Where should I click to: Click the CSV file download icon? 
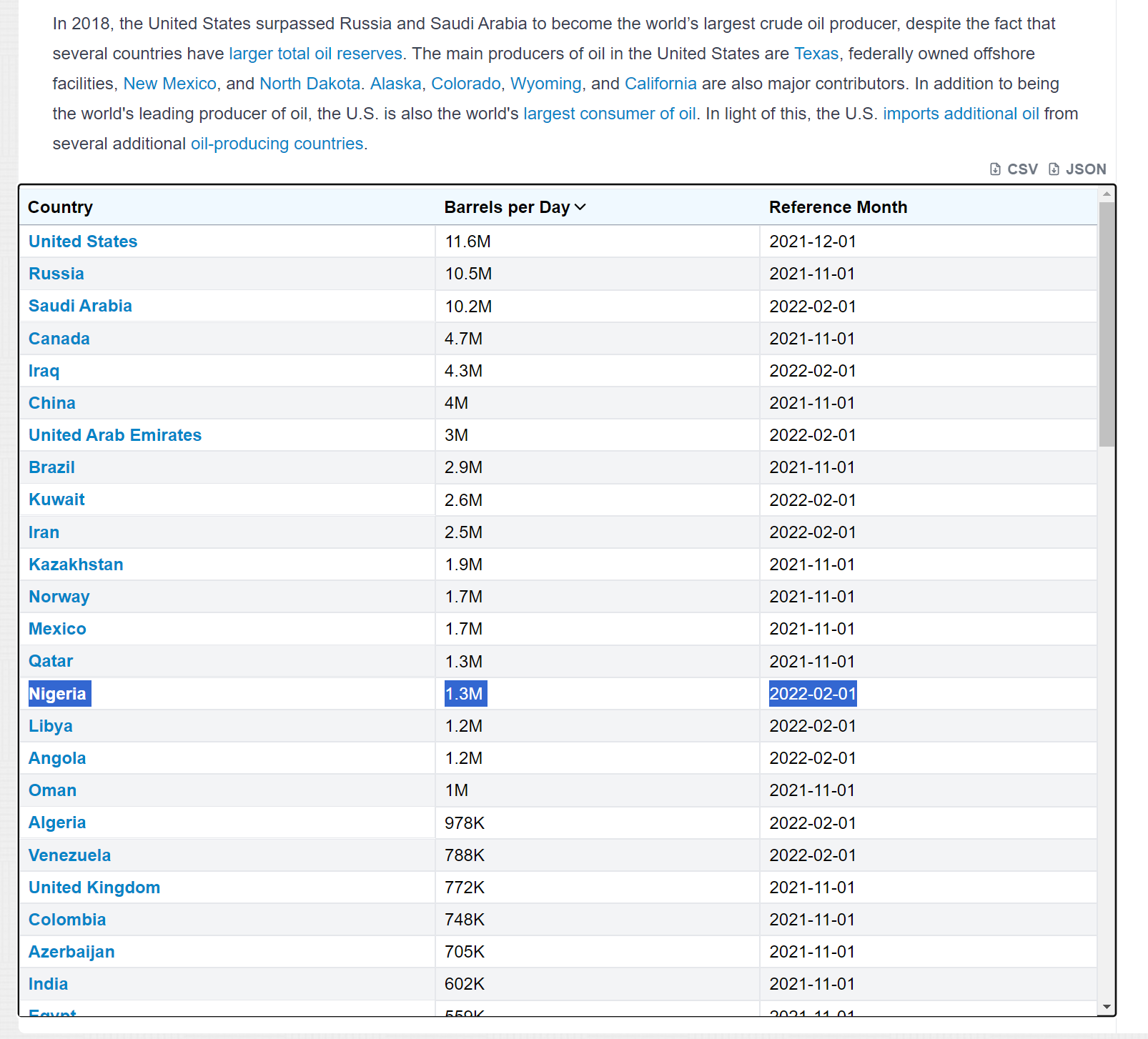tap(995, 169)
